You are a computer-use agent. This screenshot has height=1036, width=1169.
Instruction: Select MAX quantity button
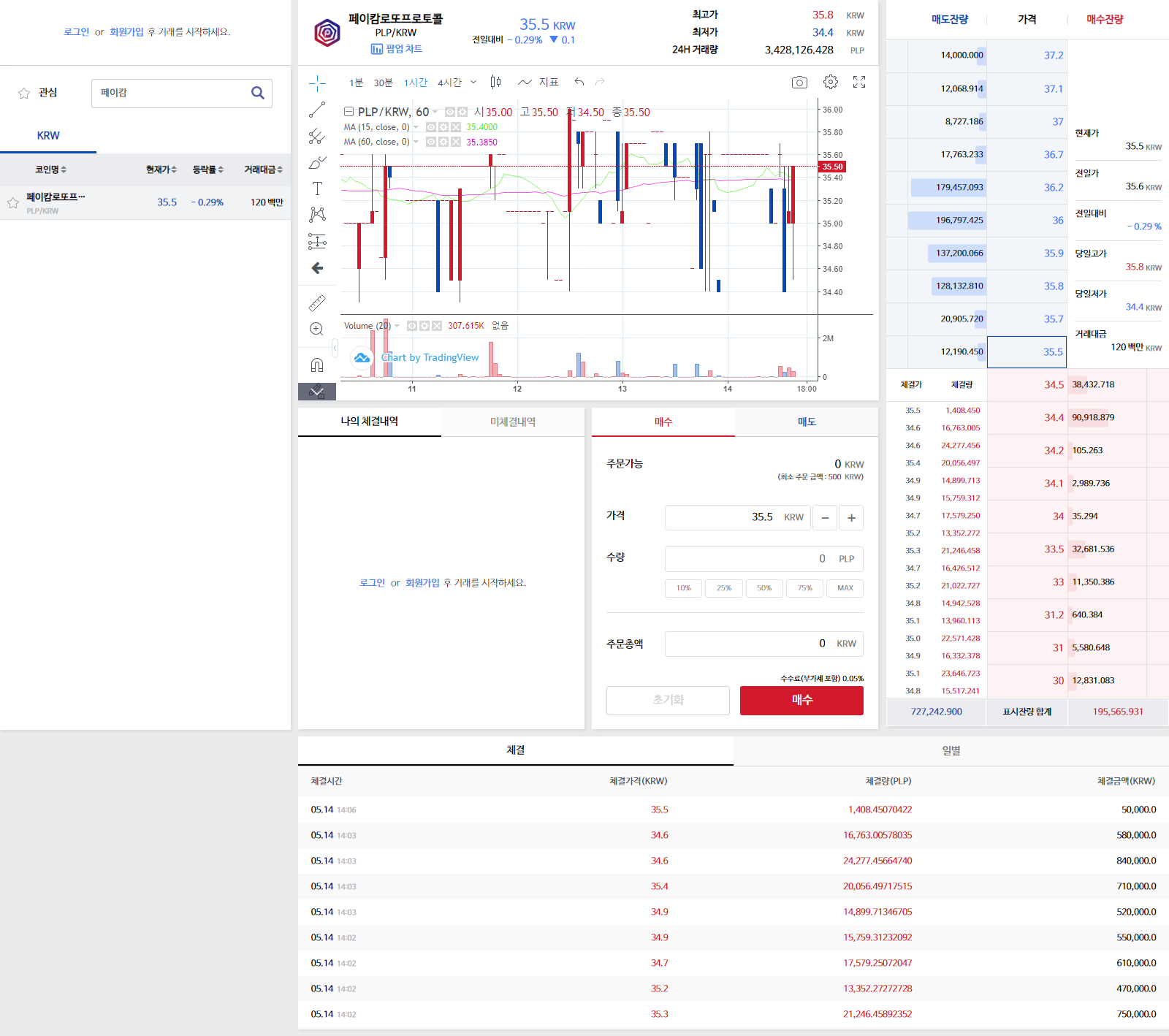point(845,588)
